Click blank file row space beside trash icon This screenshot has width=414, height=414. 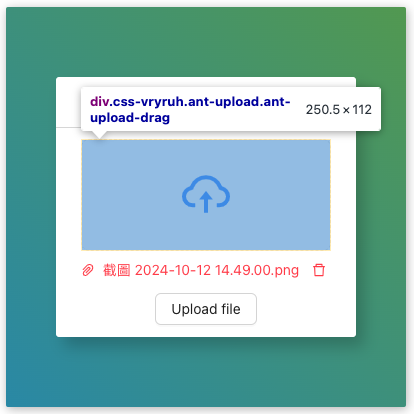pos(341,270)
